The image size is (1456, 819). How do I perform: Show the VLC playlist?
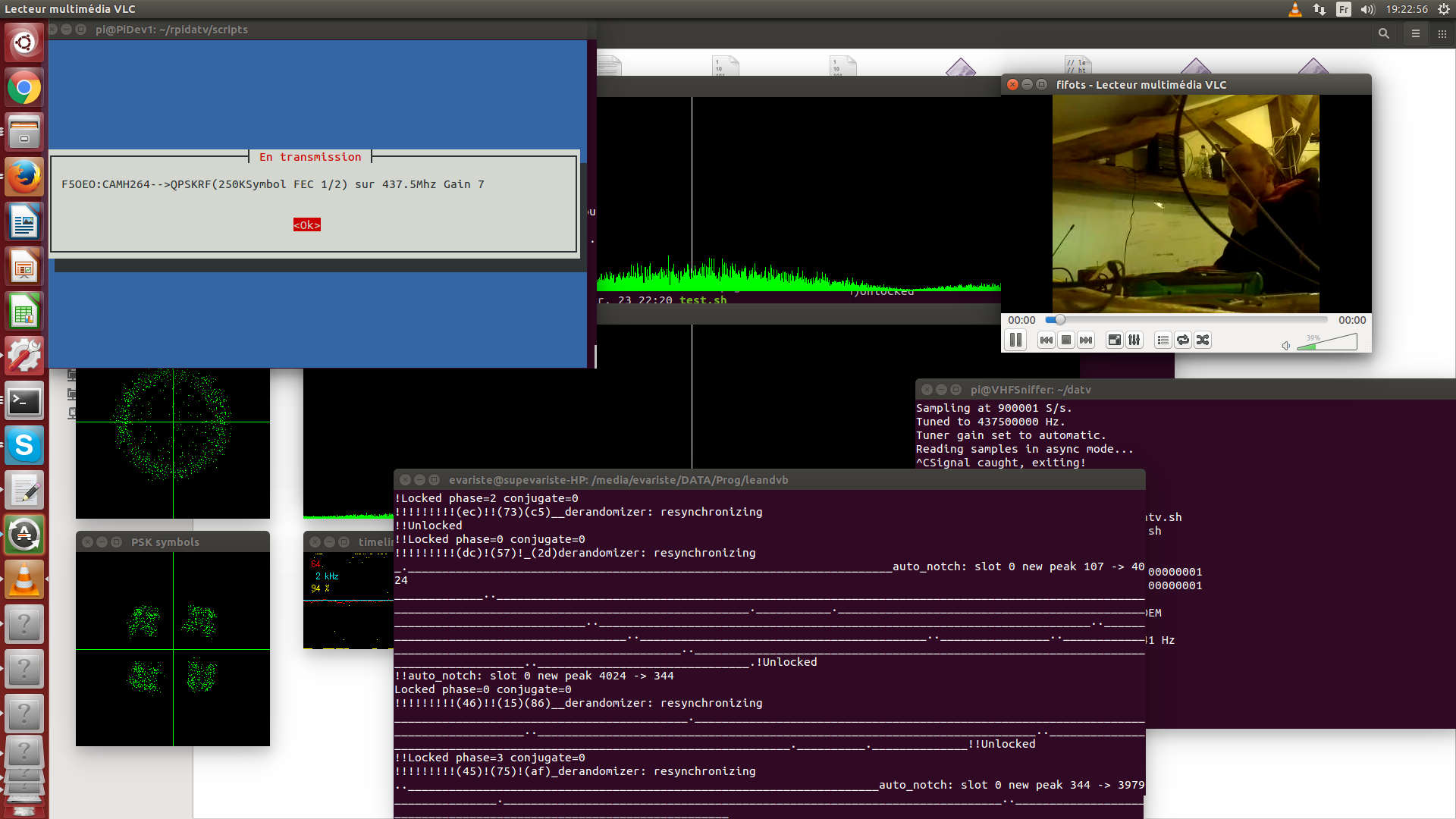pos(1163,340)
